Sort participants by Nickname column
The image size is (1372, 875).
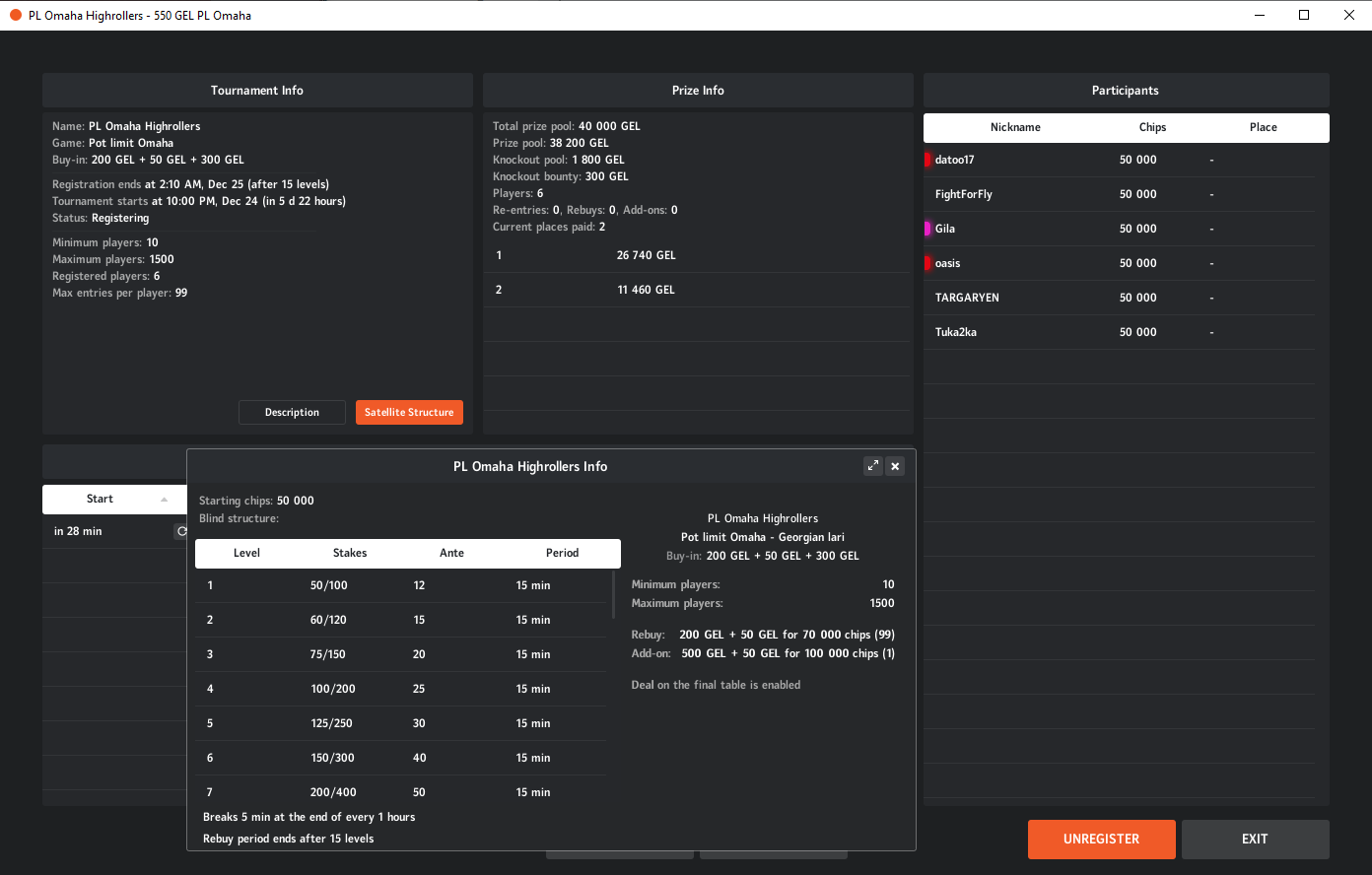(x=1015, y=127)
